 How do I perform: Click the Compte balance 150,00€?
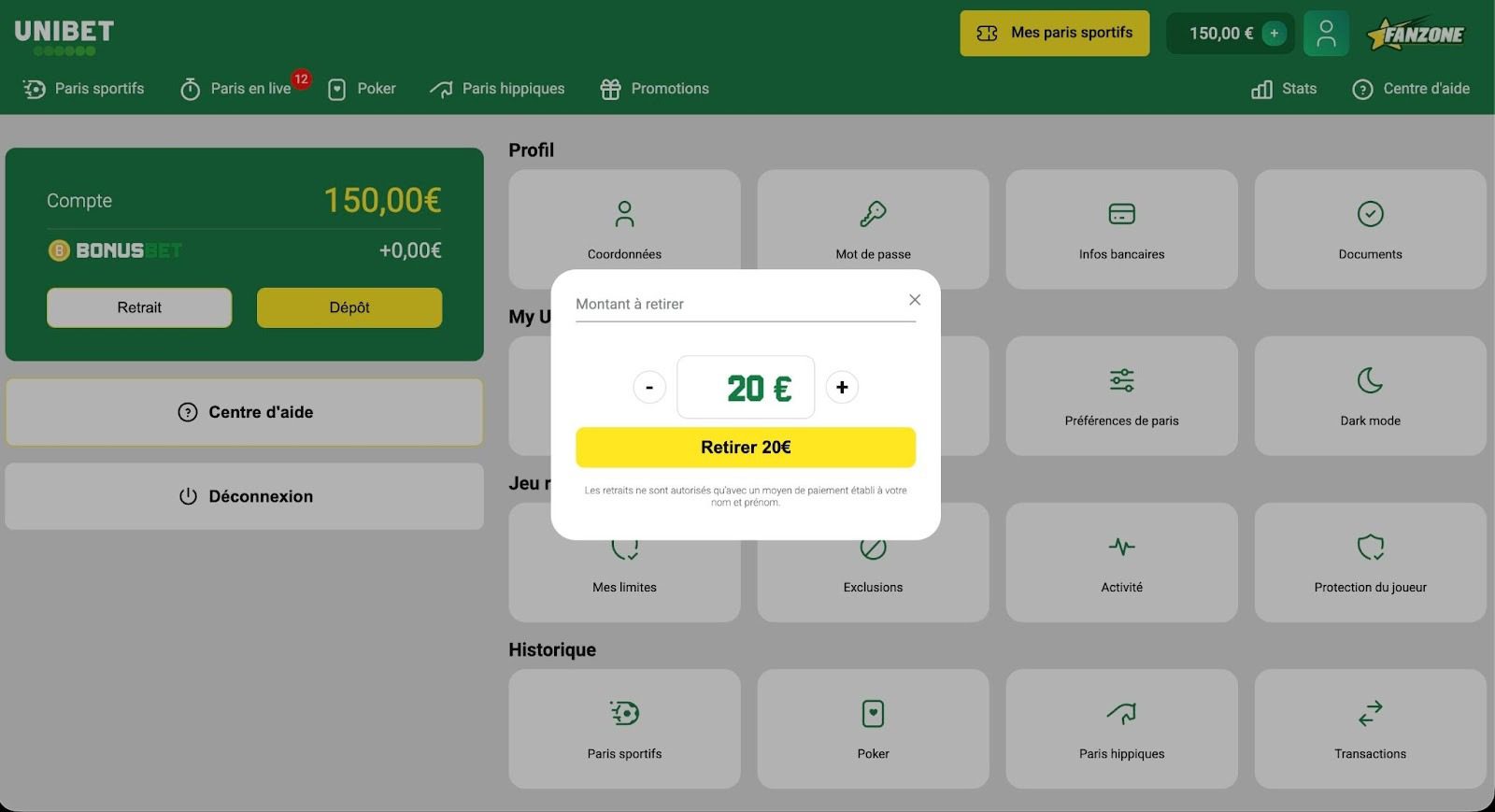[382, 200]
